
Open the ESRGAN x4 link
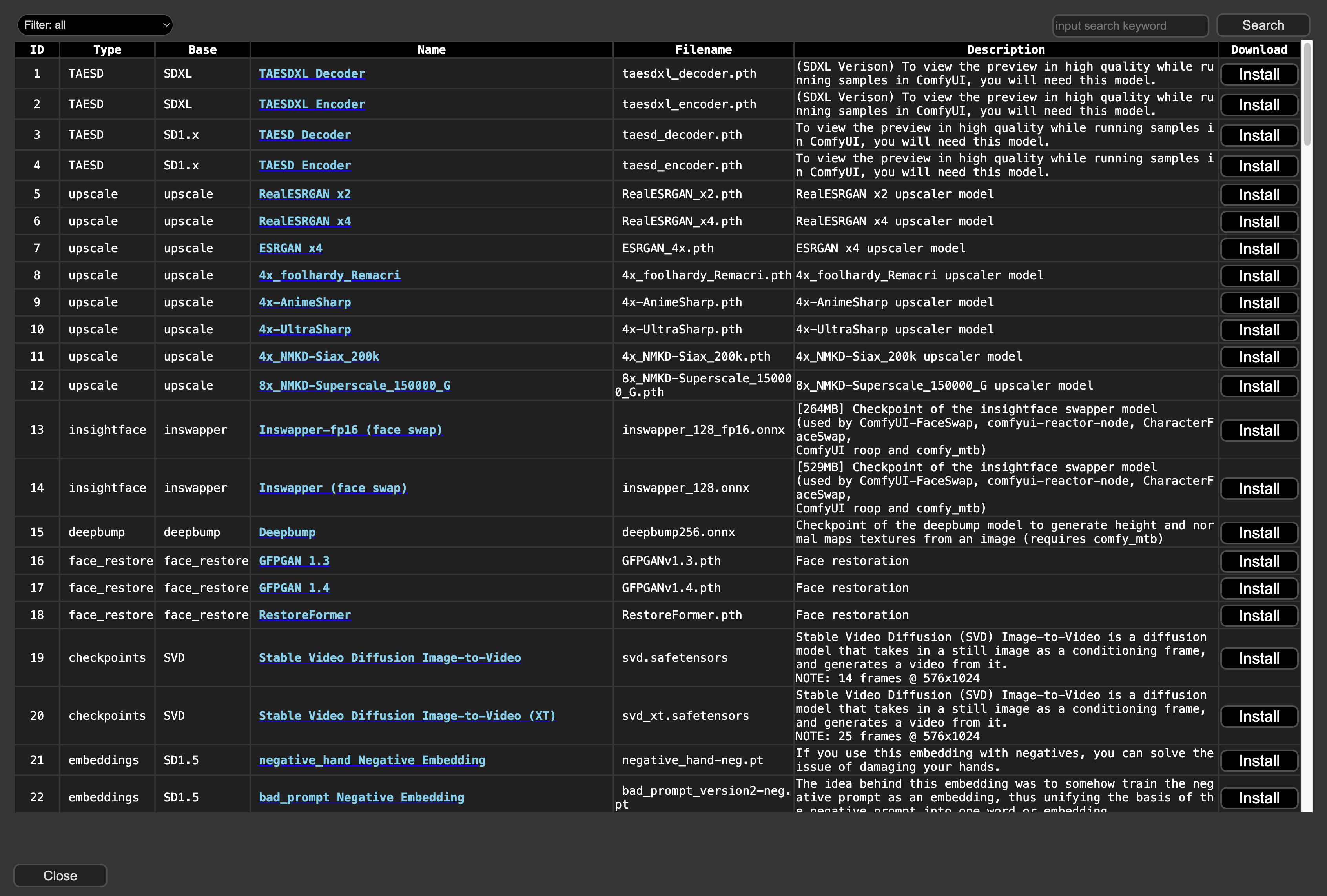(x=291, y=248)
